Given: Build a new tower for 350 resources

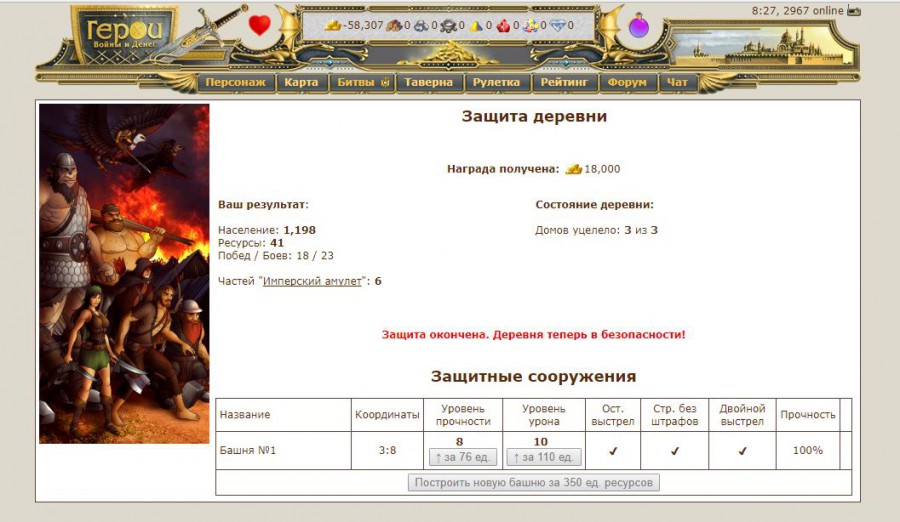Looking at the screenshot, I should tap(533, 483).
